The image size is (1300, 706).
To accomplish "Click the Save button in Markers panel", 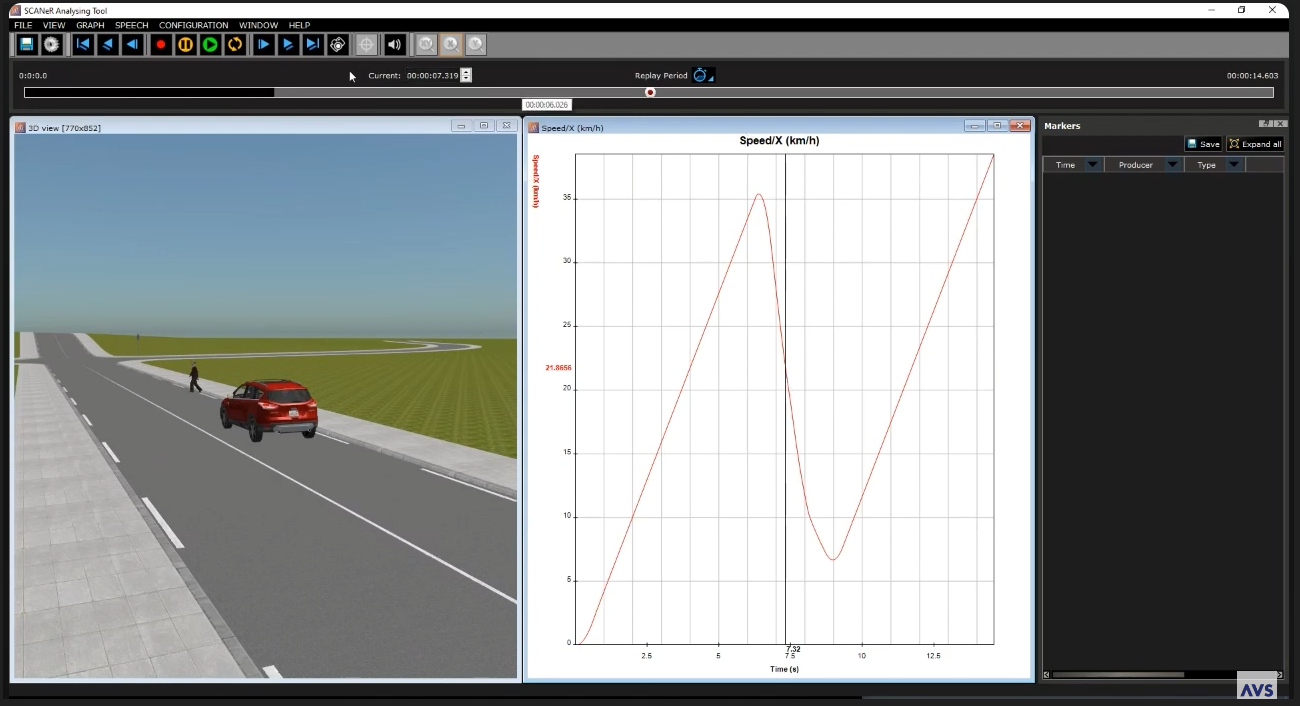I will click(1203, 144).
